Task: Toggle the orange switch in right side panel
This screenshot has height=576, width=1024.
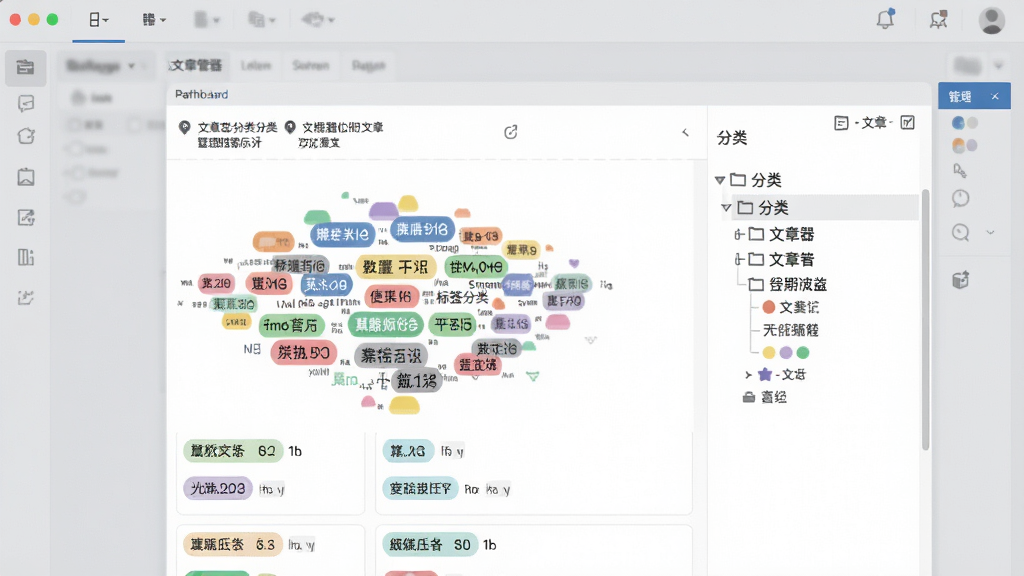Action: coord(965,145)
